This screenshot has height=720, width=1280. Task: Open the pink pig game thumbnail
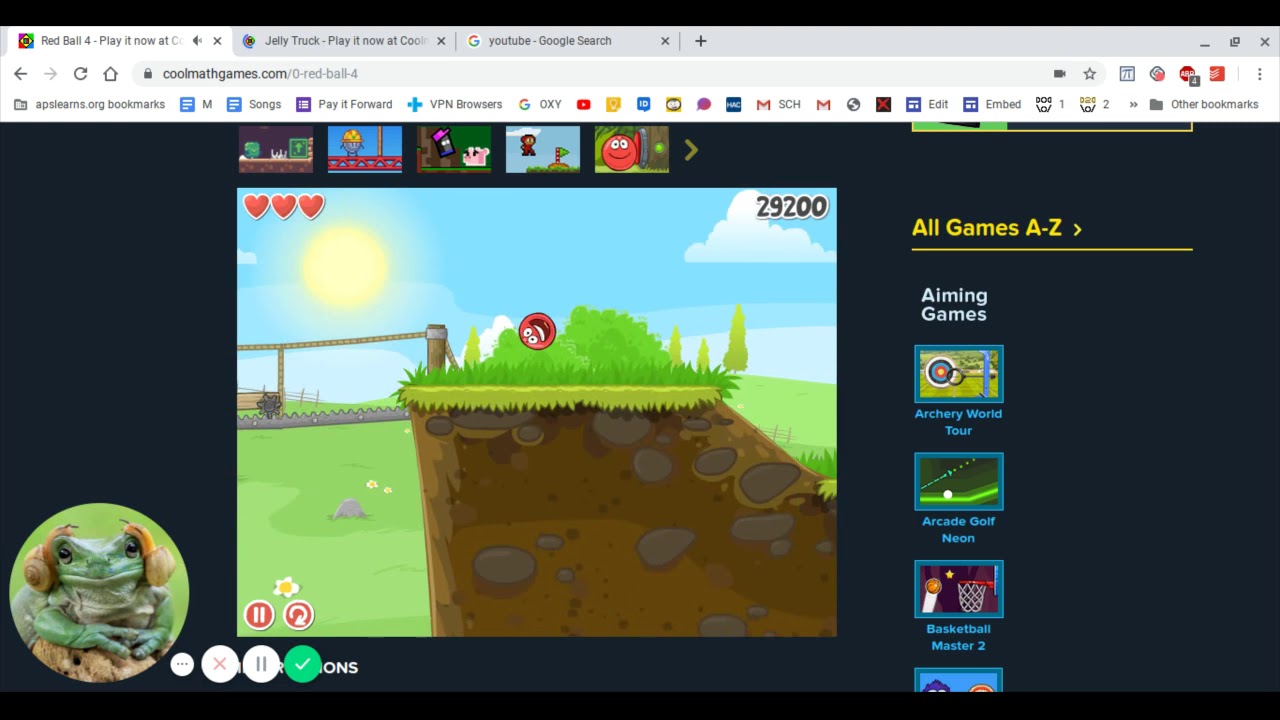[x=454, y=149]
